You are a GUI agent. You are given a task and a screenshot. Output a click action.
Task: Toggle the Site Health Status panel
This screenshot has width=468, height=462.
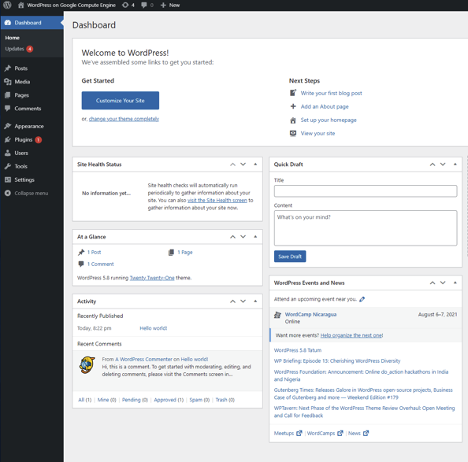pos(255,164)
